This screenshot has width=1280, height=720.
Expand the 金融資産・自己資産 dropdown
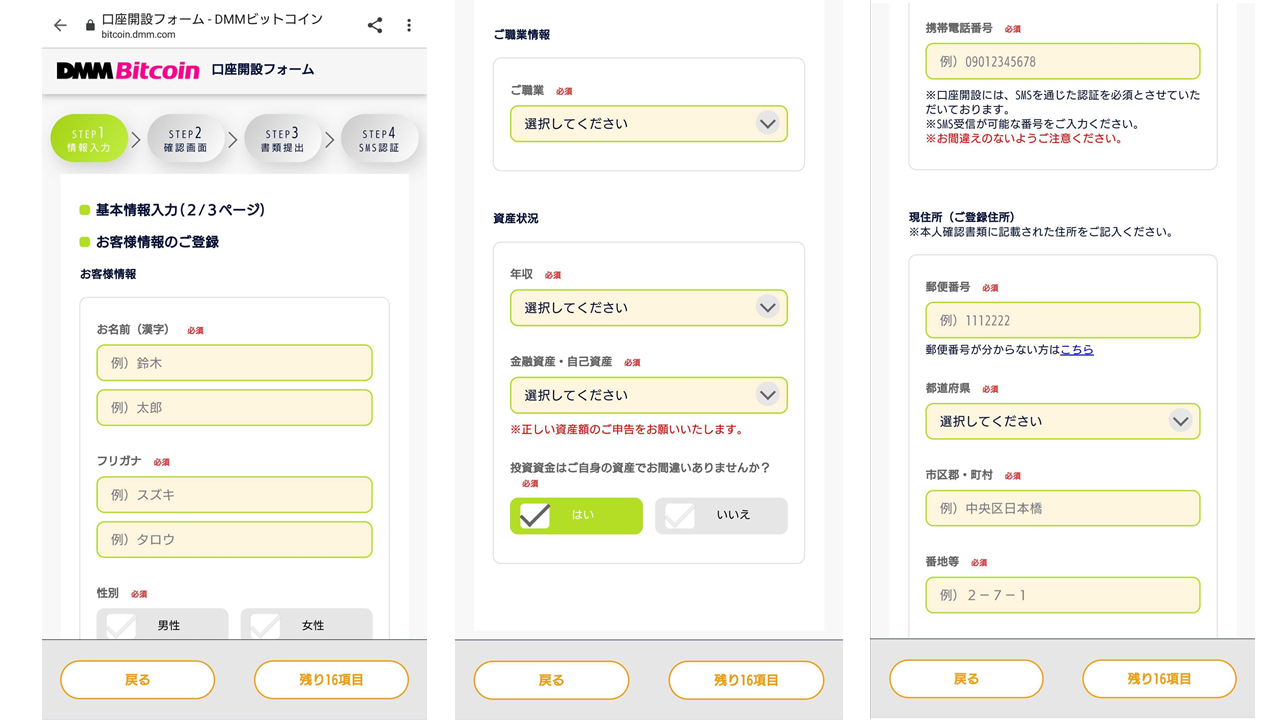tap(648, 395)
